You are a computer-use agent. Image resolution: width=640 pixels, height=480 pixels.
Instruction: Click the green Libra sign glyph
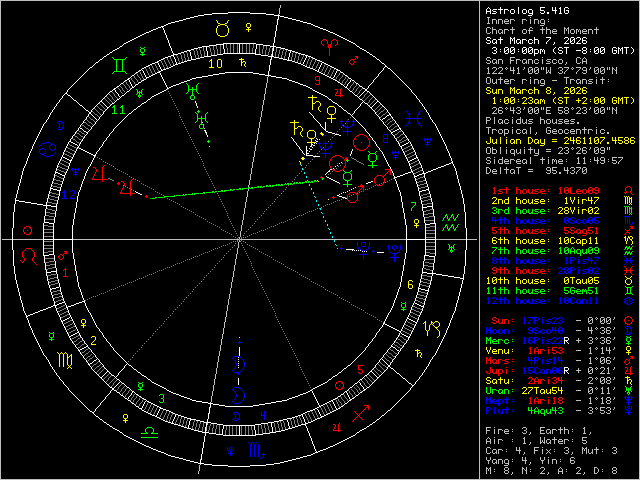tap(148, 431)
